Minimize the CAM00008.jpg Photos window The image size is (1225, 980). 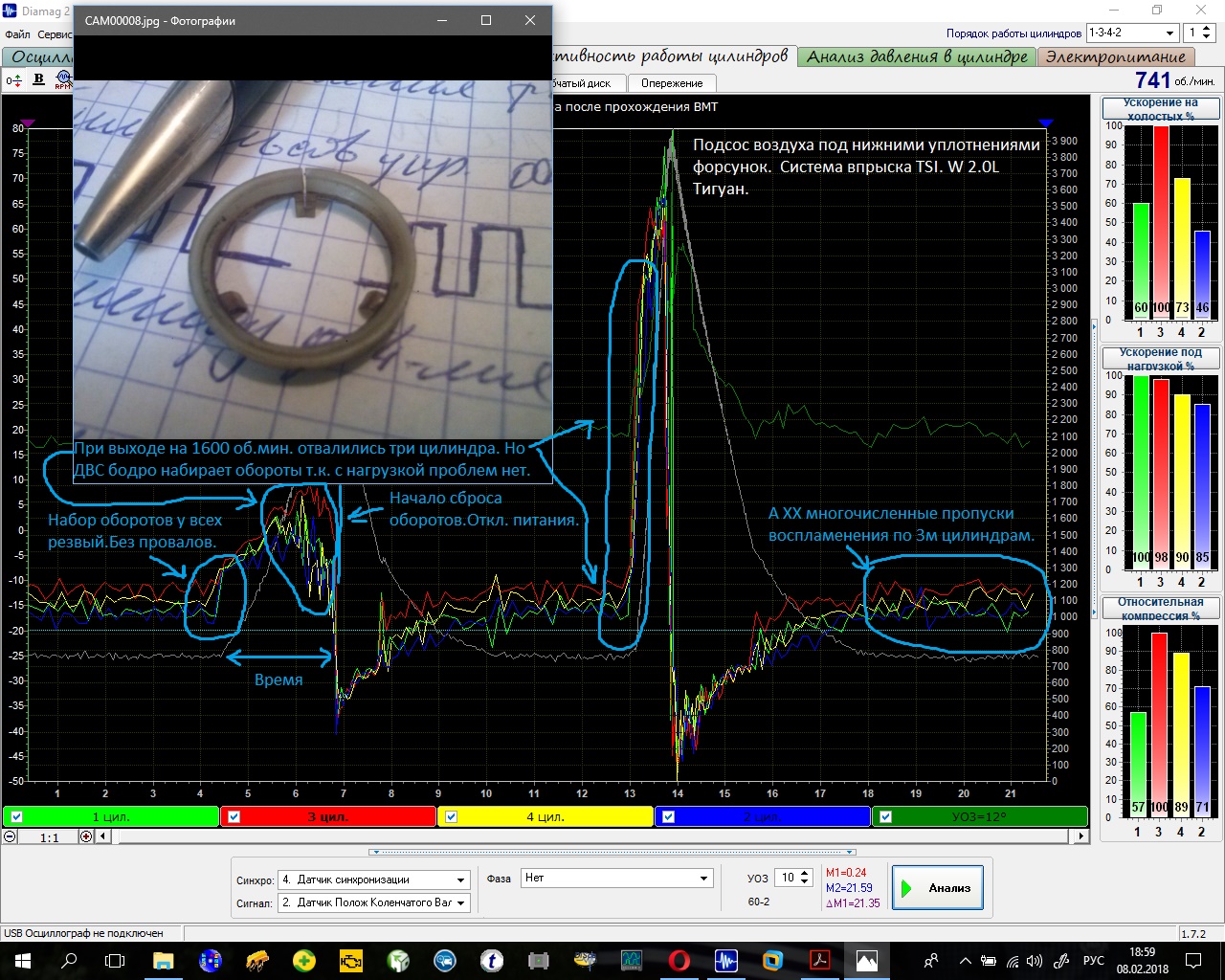point(442,20)
